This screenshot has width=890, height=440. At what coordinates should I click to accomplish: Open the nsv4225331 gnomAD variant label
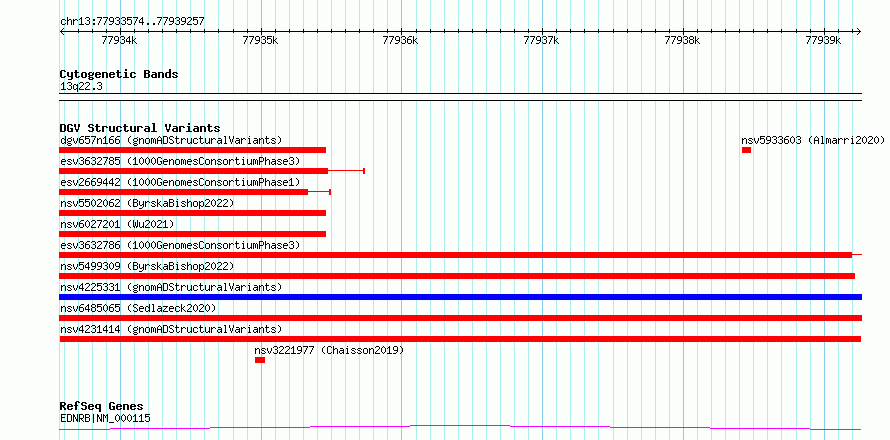pos(171,287)
